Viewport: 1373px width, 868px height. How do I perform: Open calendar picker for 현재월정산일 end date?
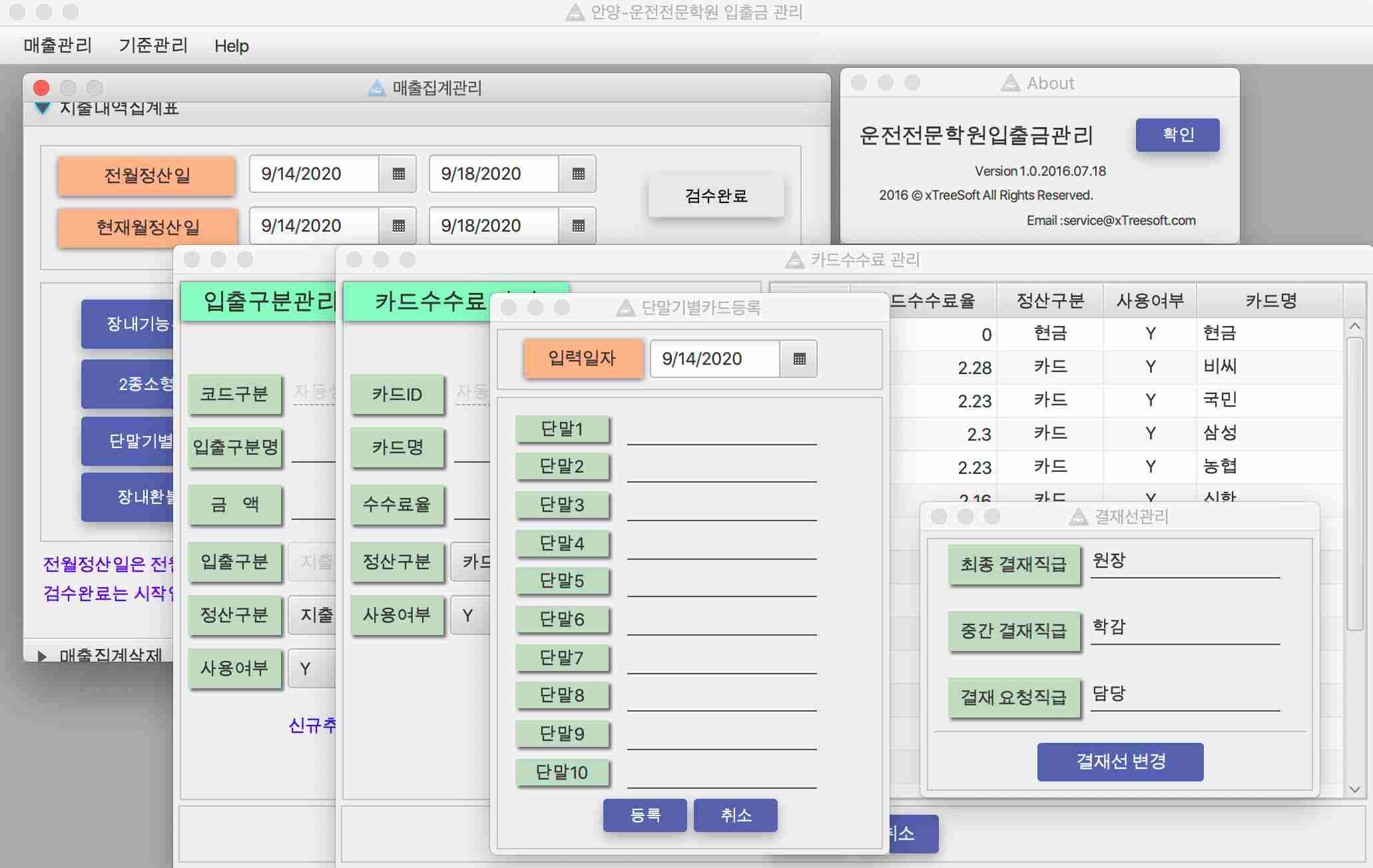pos(578,226)
